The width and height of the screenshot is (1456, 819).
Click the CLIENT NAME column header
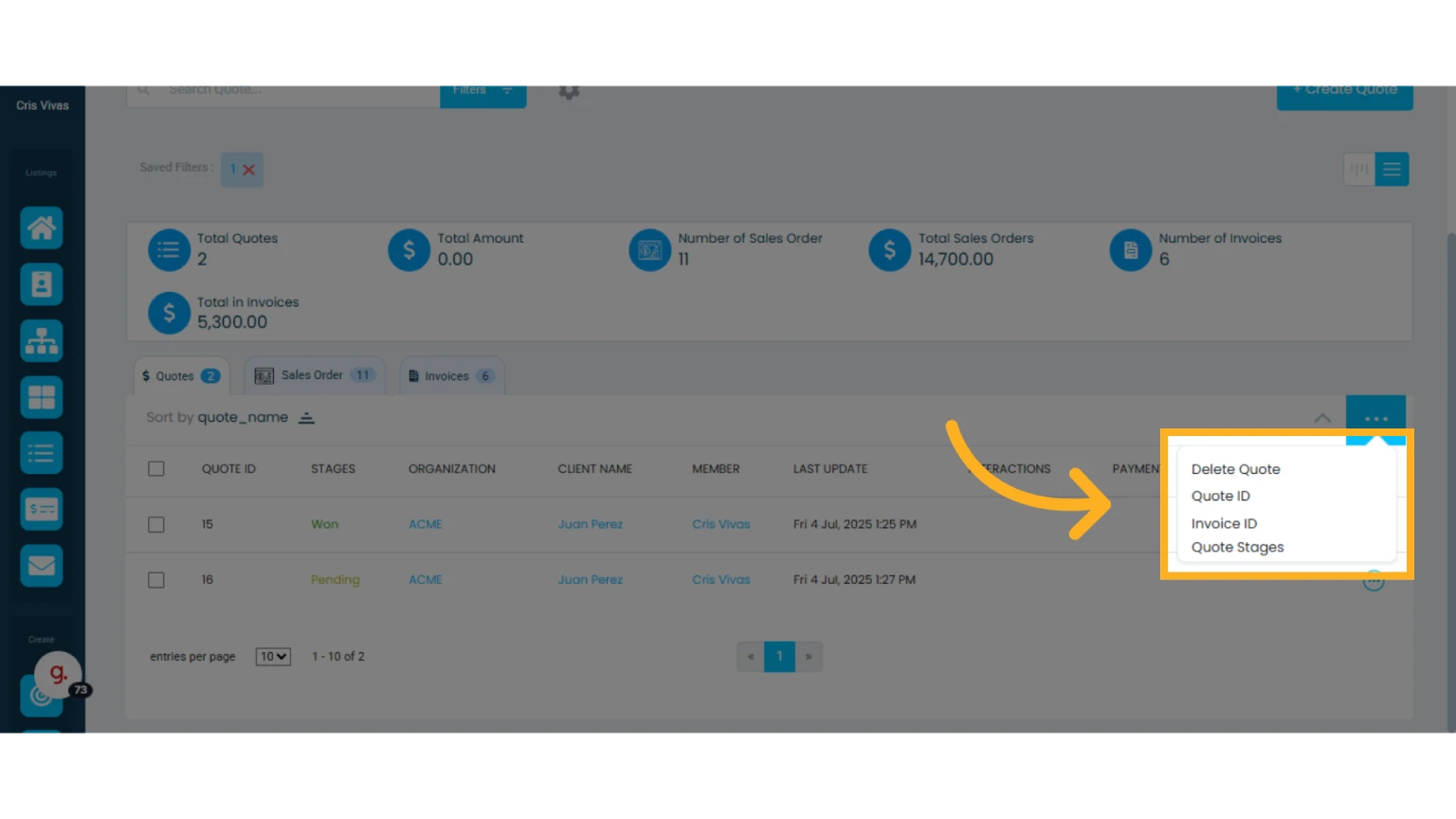[x=595, y=469]
